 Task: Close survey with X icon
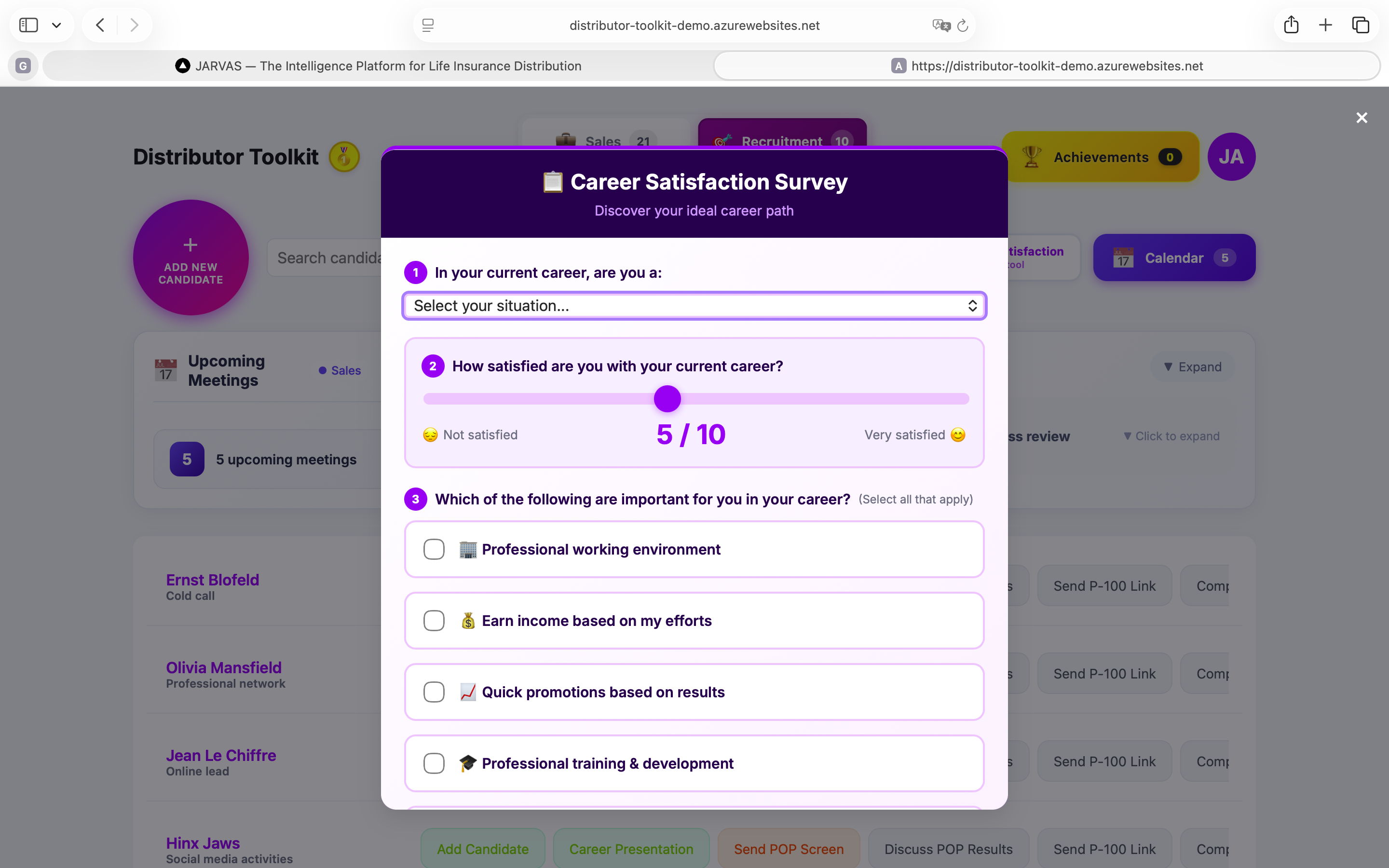[1362, 118]
